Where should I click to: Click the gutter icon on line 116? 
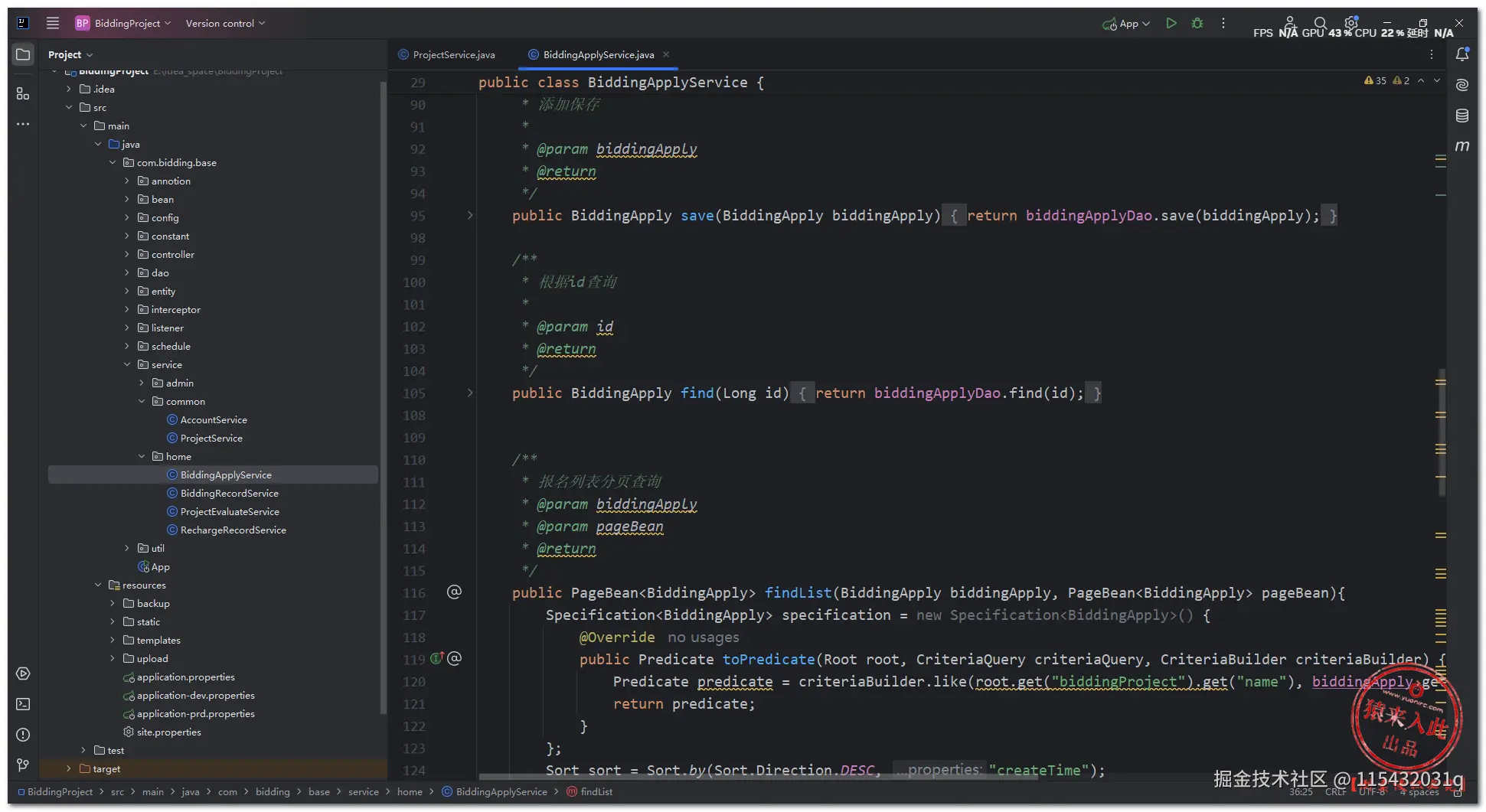tap(454, 592)
